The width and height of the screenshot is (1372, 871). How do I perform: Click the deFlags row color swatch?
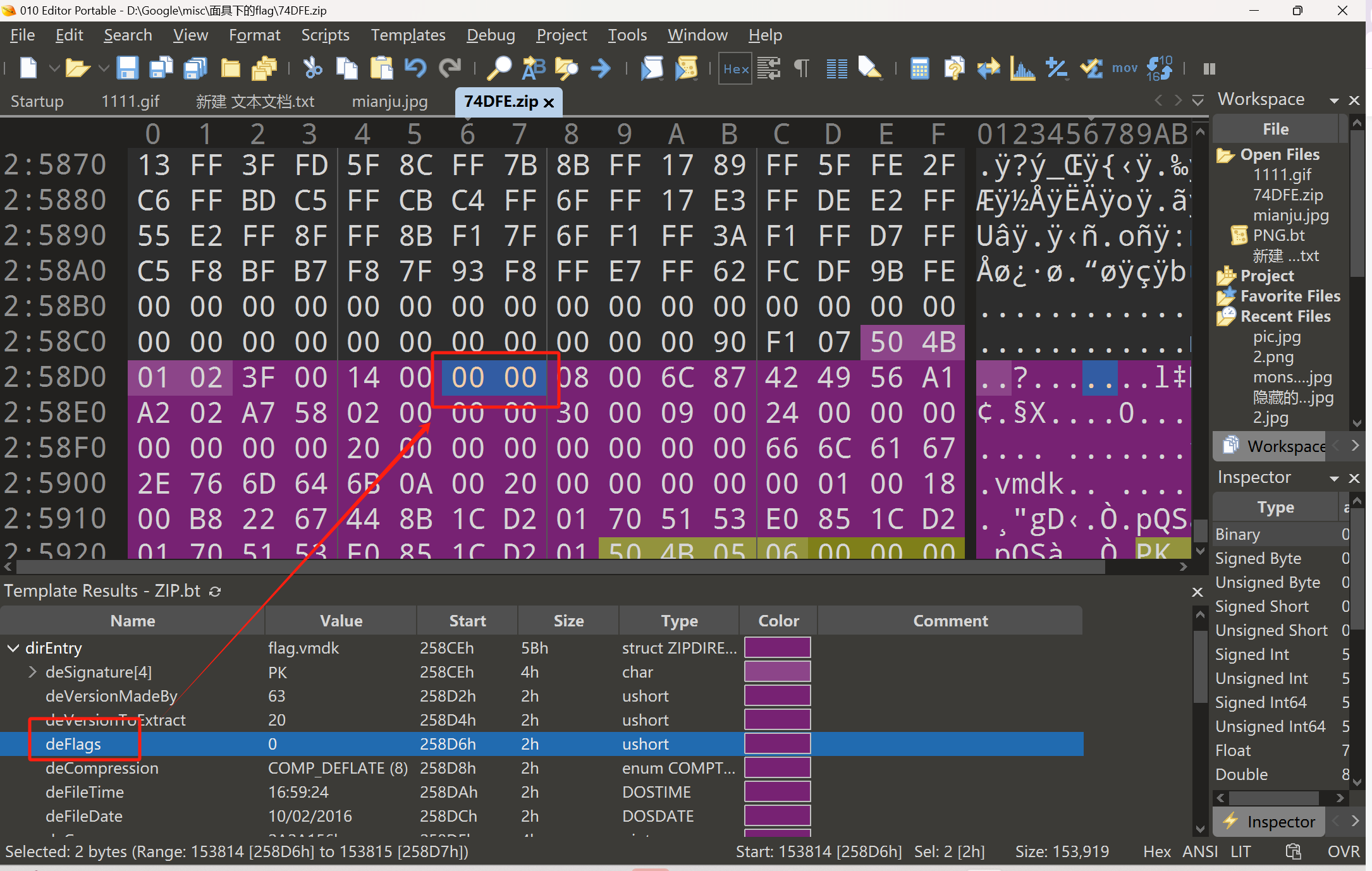[777, 744]
